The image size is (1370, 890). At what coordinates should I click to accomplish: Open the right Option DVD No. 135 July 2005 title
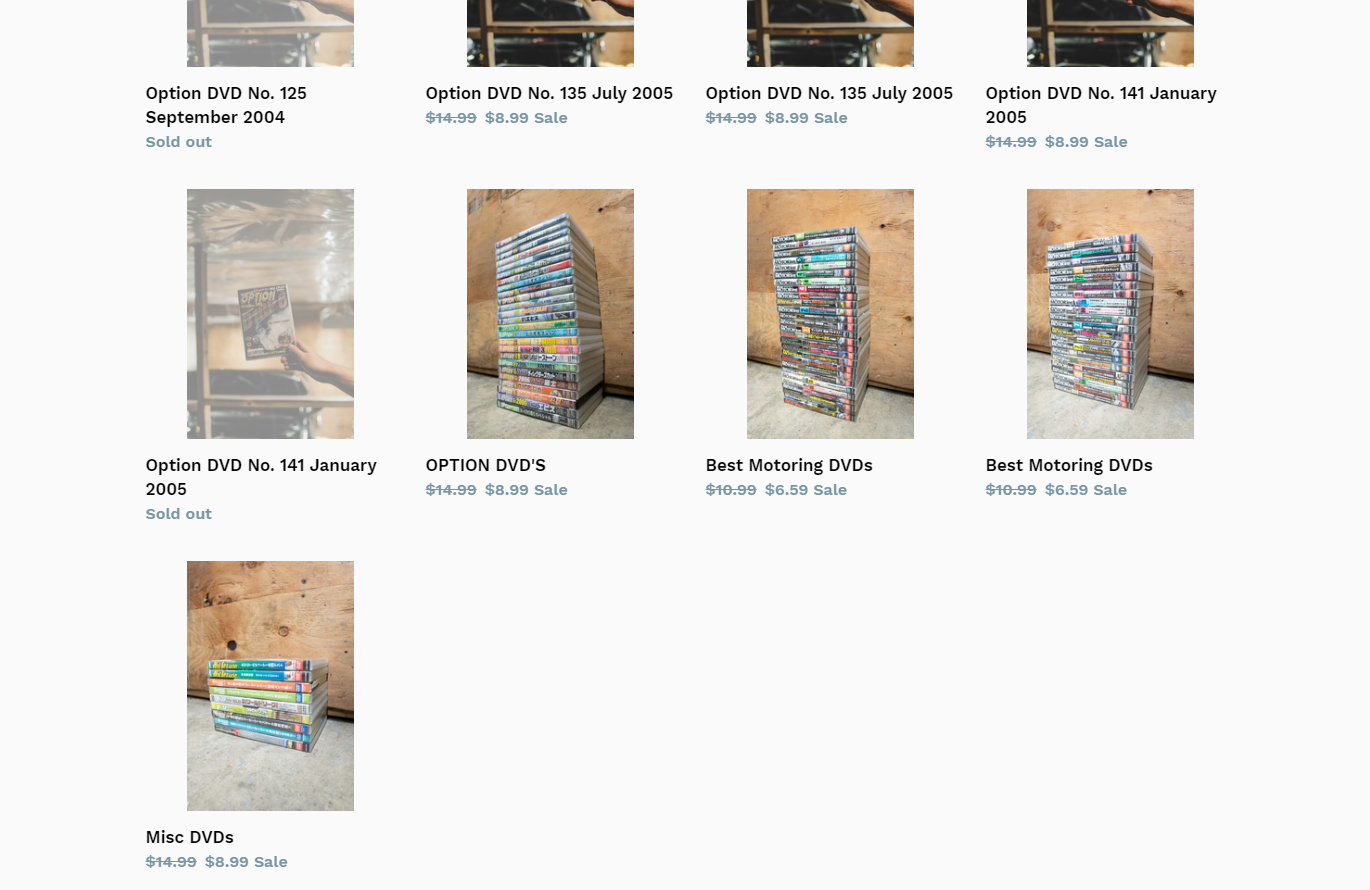(829, 93)
